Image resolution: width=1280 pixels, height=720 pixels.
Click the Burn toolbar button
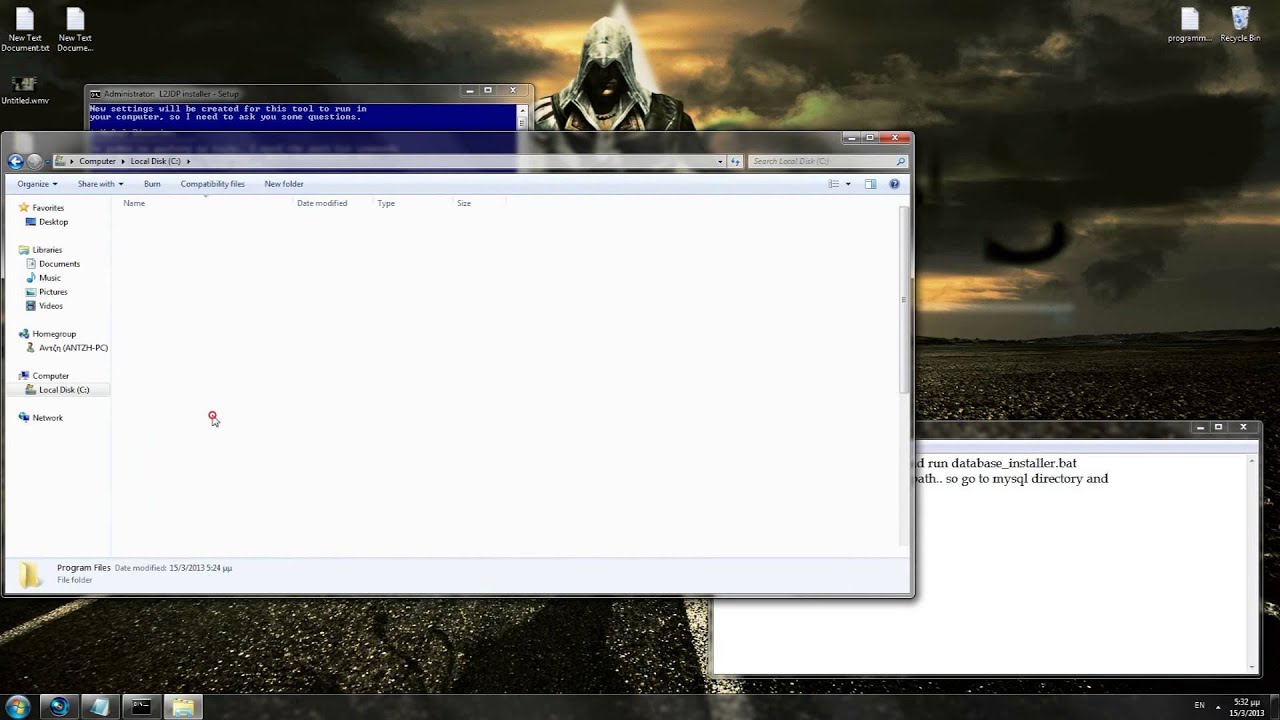(x=152, y=184)
